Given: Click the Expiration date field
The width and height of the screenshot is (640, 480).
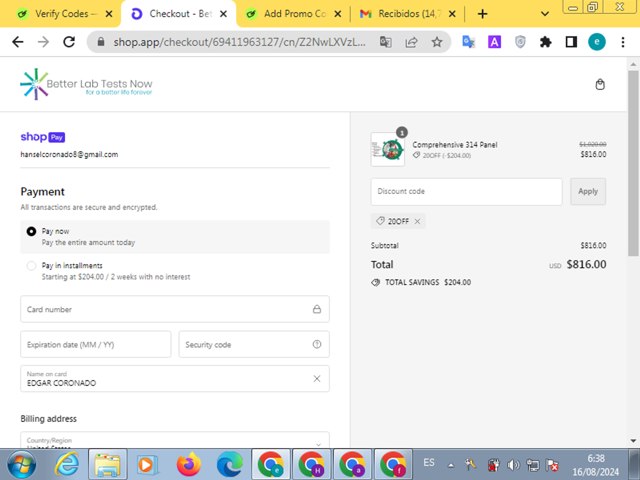Looking at the screenshot, I should pos(96,344).
